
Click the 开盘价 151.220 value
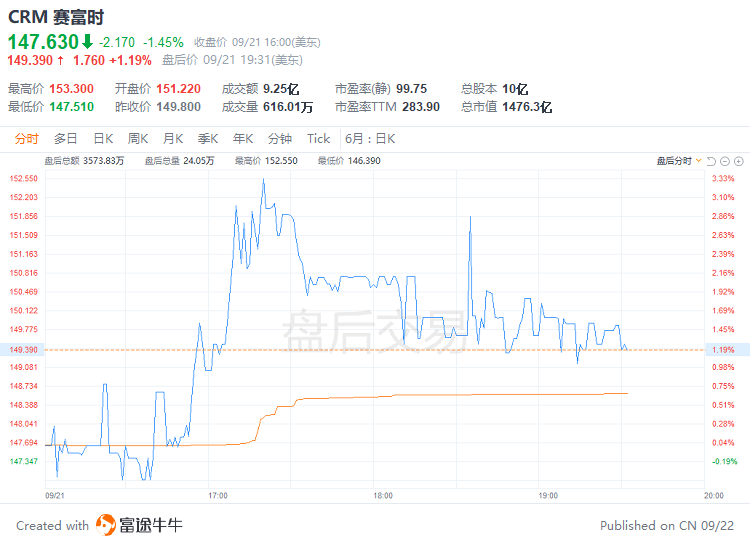[178, 88]
